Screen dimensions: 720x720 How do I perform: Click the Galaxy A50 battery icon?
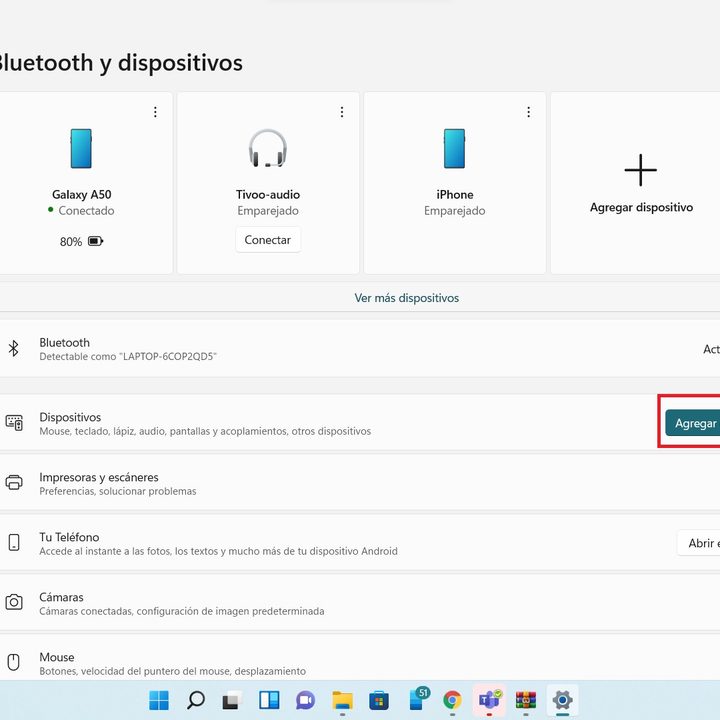tap(96, 241)
